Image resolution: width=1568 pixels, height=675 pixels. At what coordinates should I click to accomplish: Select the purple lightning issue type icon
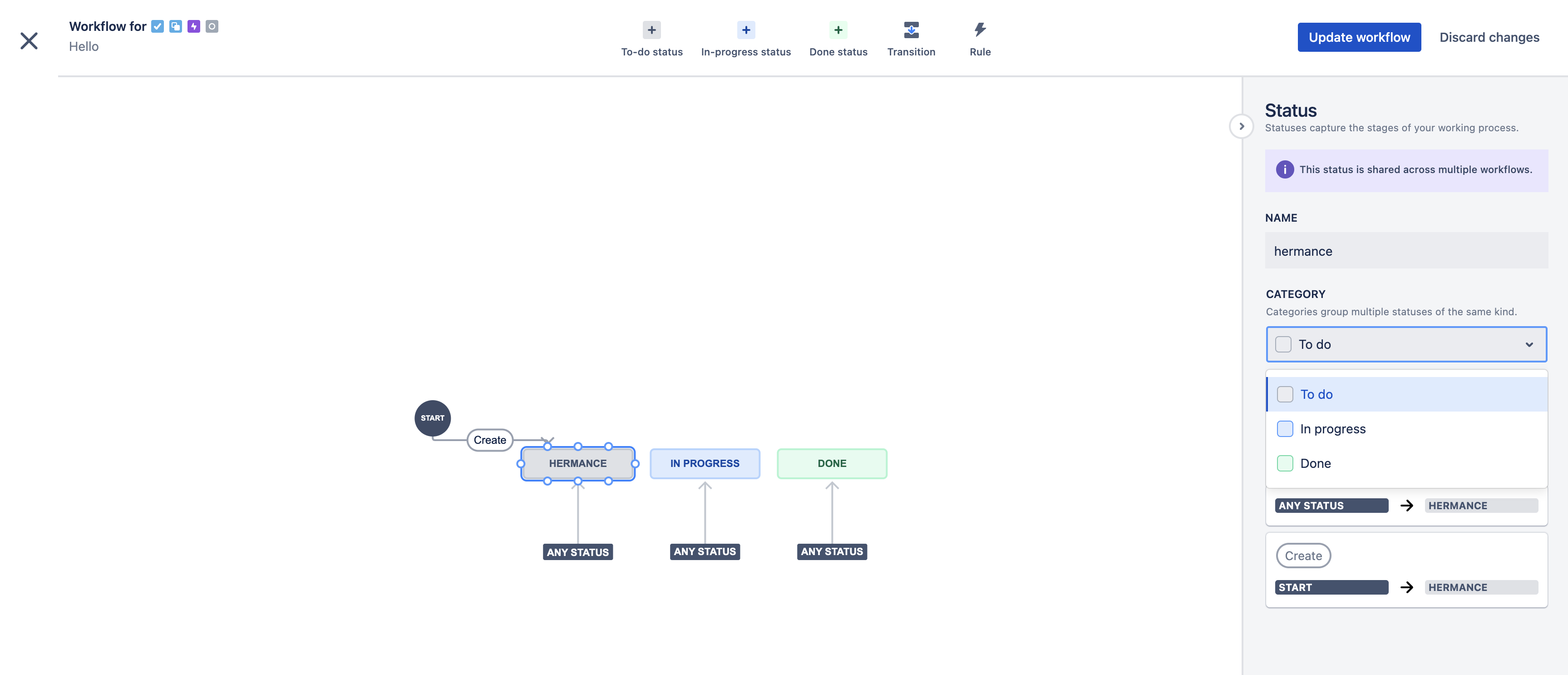coord(193,26)
